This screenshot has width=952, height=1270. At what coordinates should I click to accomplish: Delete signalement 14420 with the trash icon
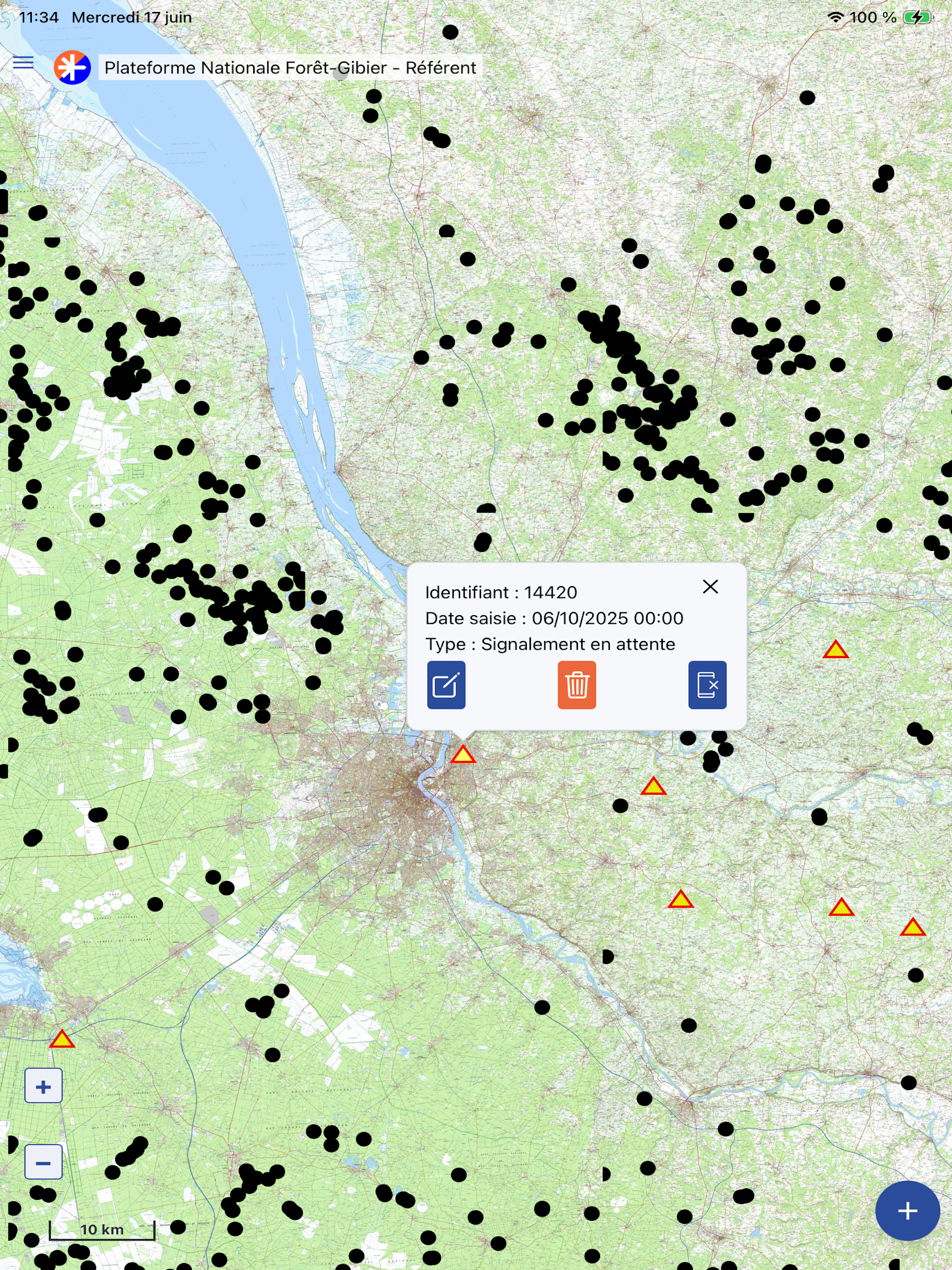pos(577,685)
